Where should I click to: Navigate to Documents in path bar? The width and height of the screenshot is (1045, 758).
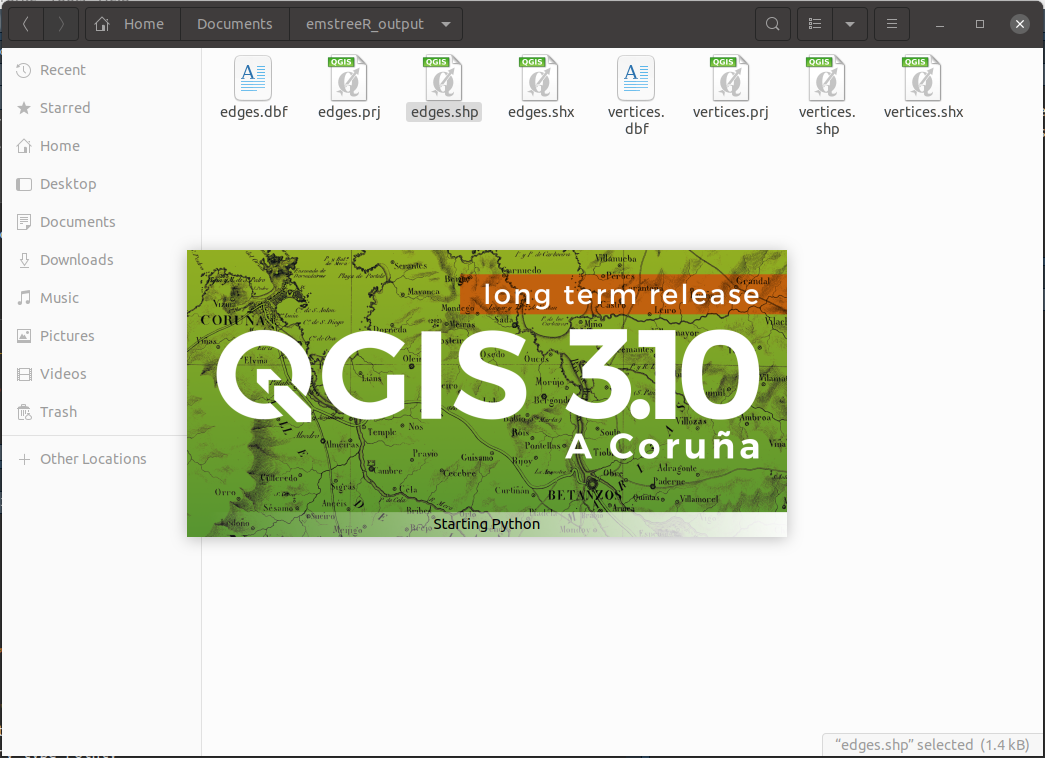tap(234, 24)
